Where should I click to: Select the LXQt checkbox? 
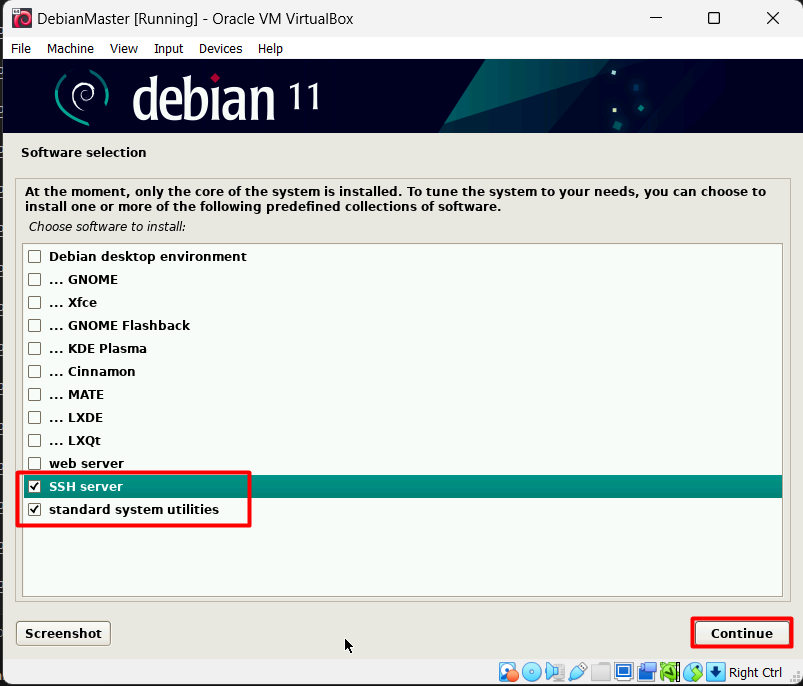[x=34, y=441]
